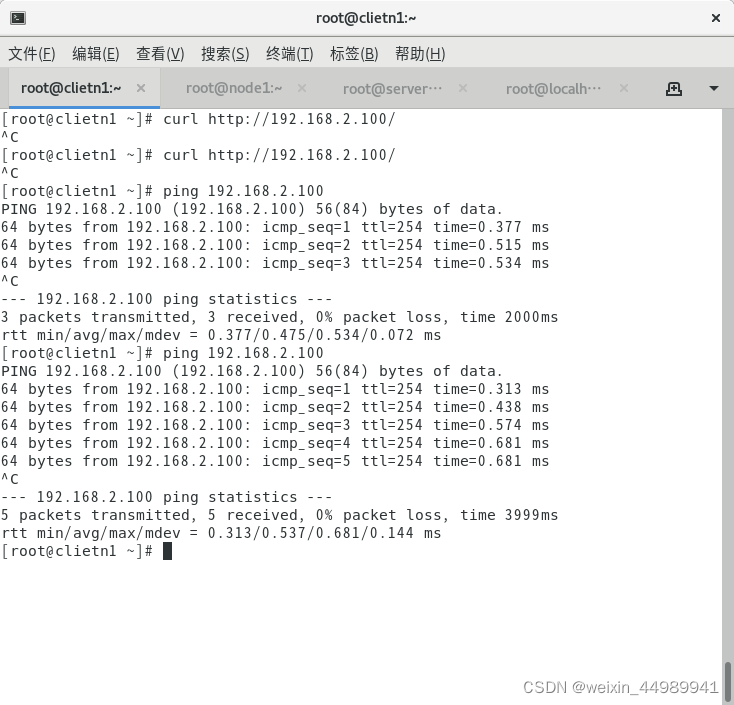Expand the tab list dropdown arrow
Image resolution: width=734 pixels, height=705 pixels.
pyautogui.click(x=713, y=88)
